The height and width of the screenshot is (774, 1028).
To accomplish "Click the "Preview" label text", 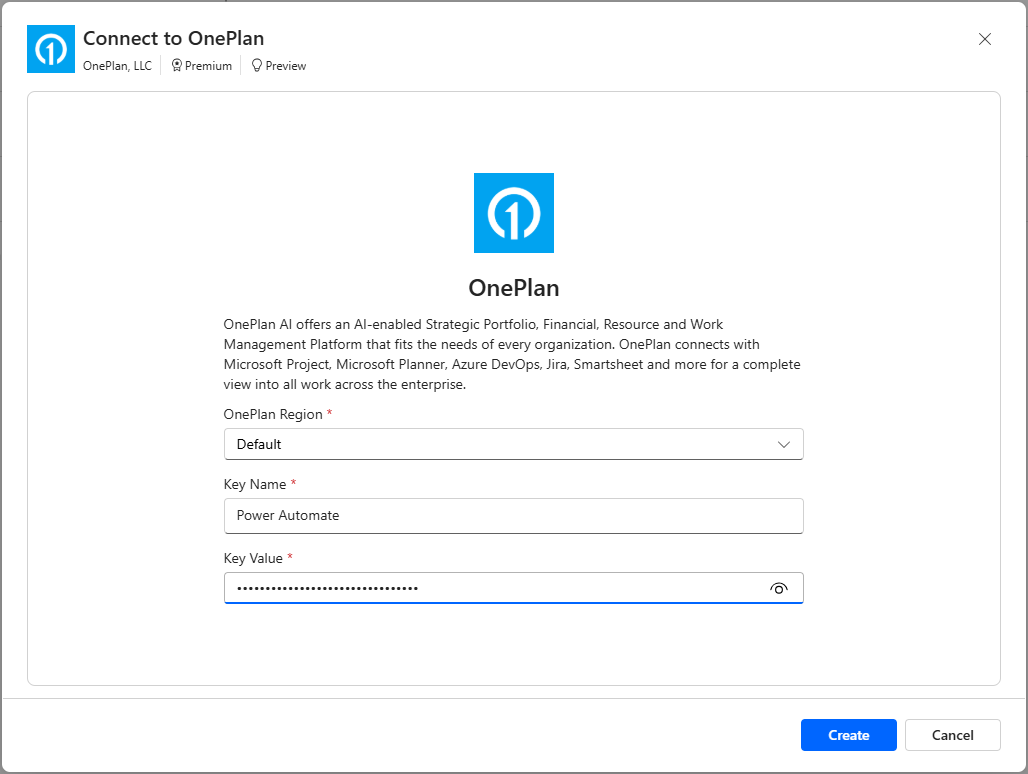I will coord(286,66).
